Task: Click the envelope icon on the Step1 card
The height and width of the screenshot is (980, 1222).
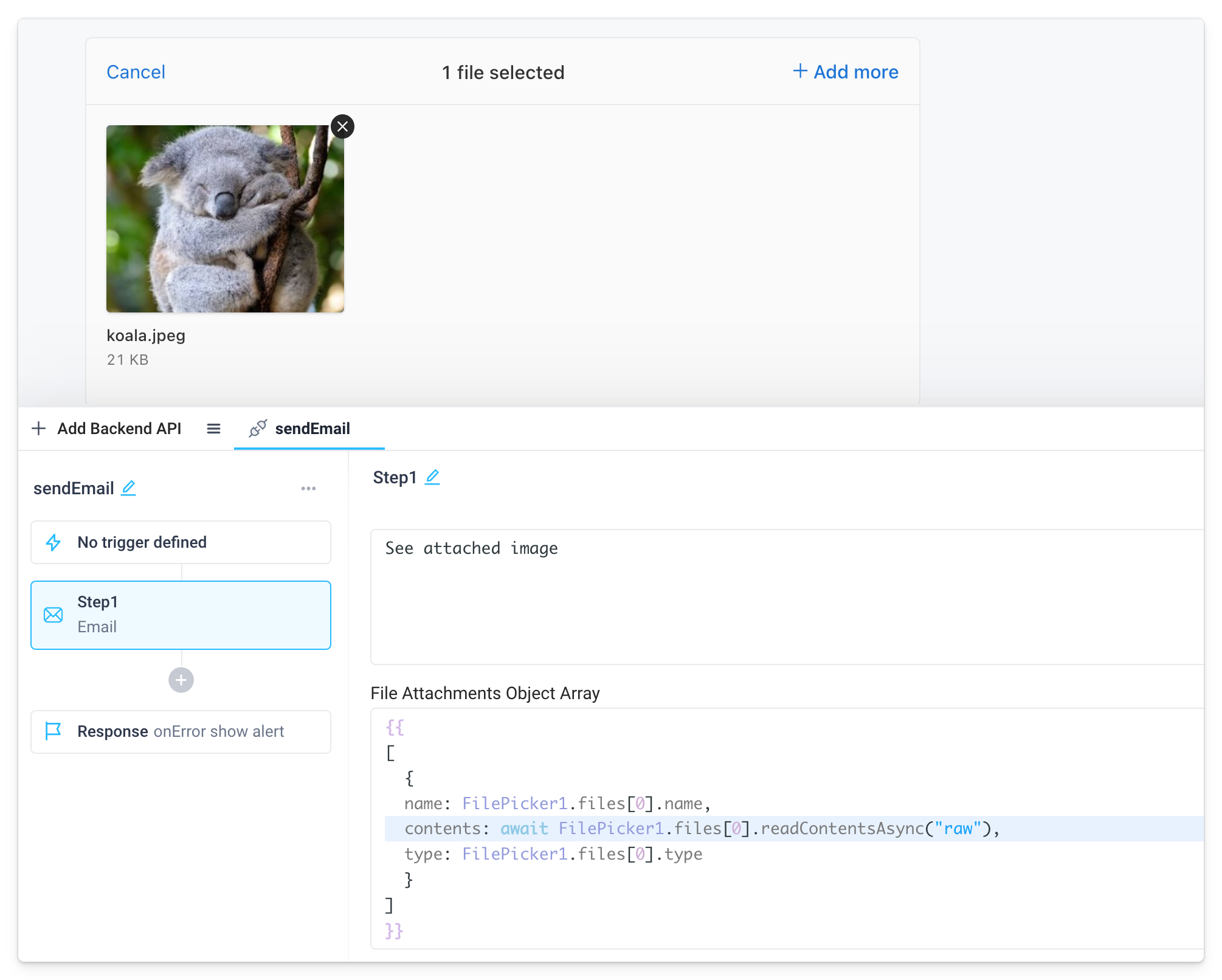Action: tap(54, 615)
